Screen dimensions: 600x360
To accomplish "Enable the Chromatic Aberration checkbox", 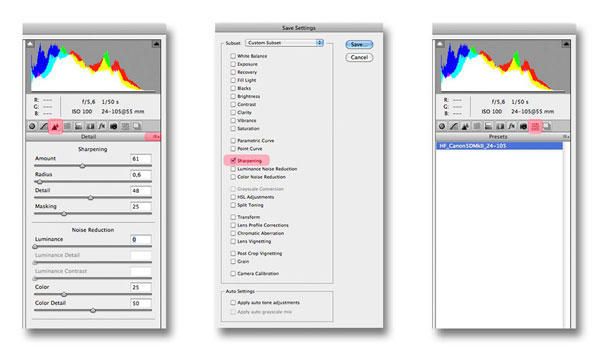I will tap(233, 233).
